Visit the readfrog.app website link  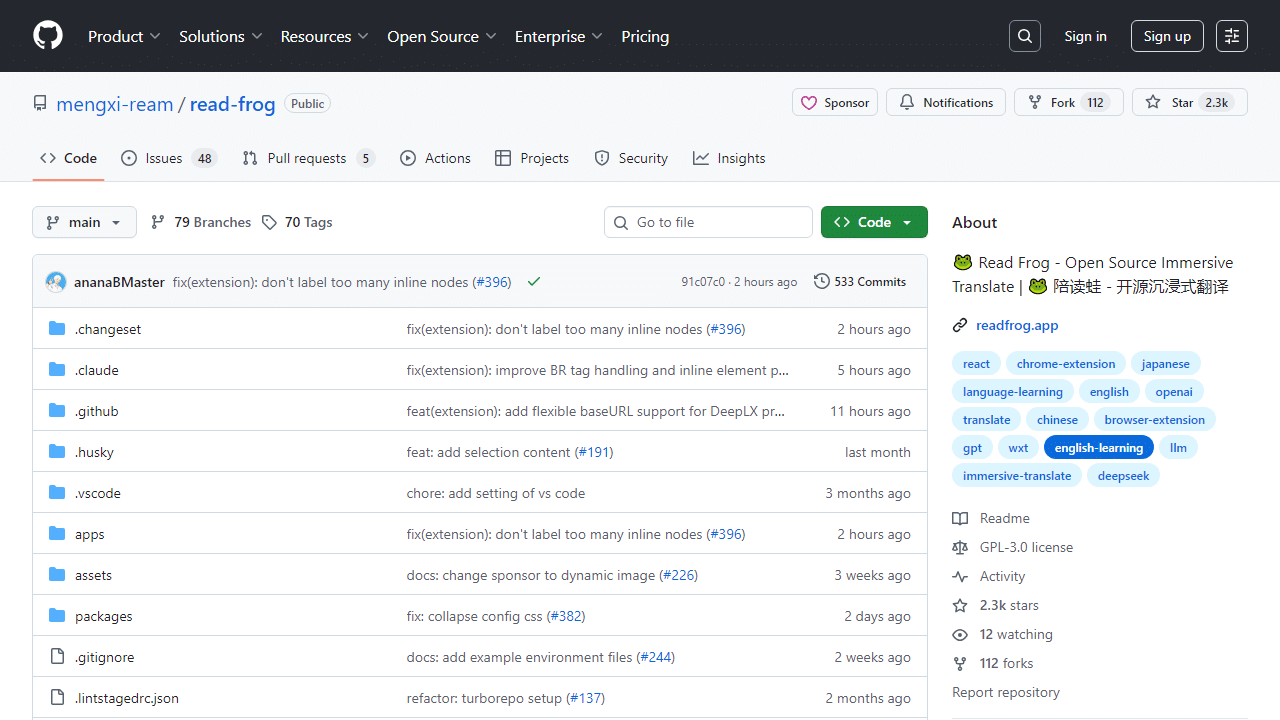point(1017,325)
